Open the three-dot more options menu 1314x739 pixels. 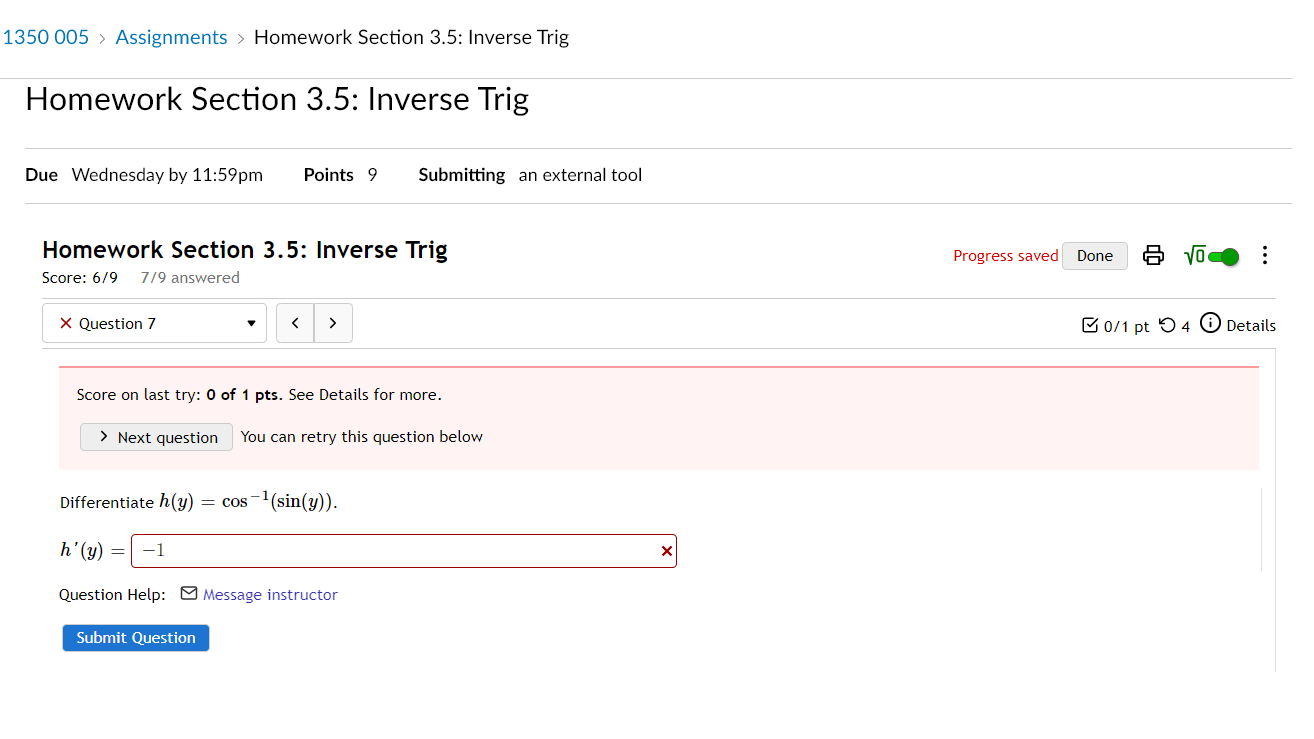1265,255
